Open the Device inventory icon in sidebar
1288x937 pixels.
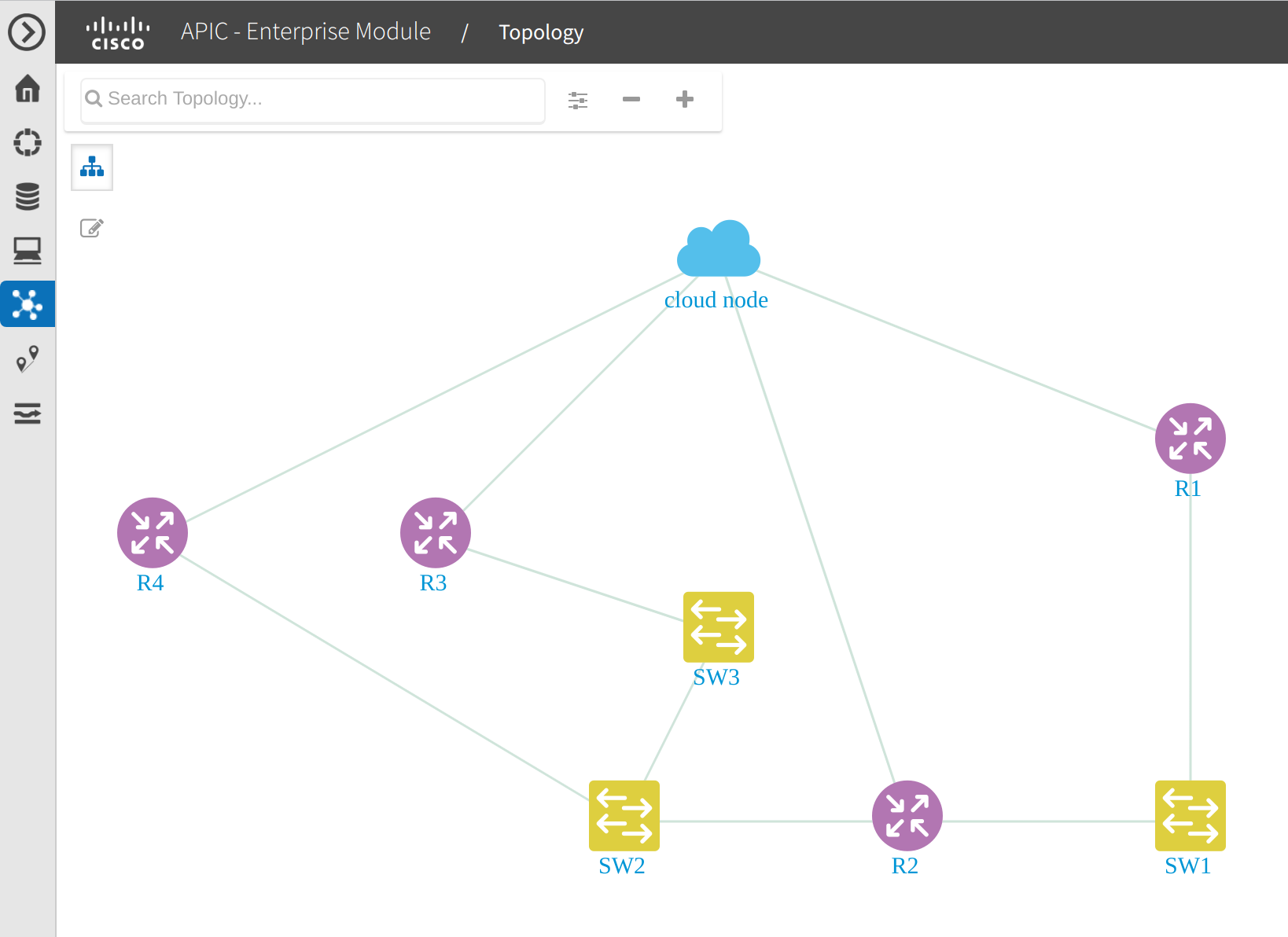click(28, 197)
